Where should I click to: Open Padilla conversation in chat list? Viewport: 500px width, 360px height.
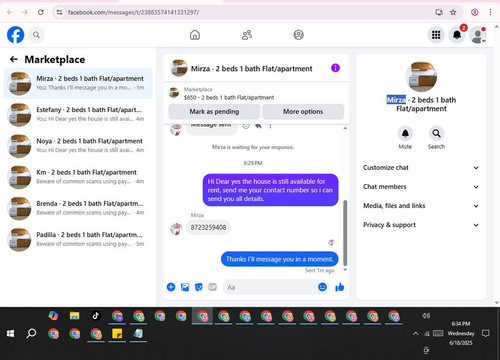click(78, 240)
